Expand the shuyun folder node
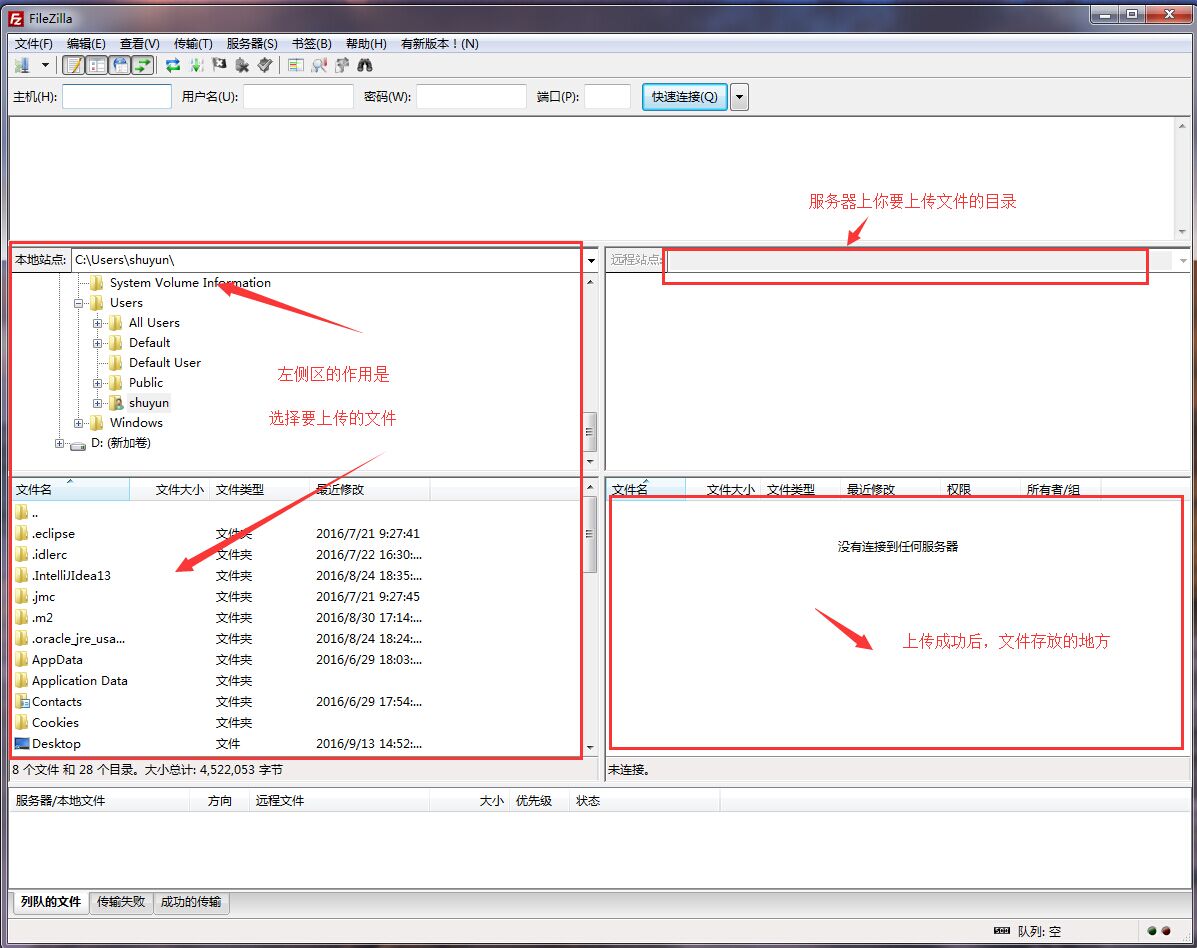Screen dimensions: 1197x948 [x=98, y=403]
